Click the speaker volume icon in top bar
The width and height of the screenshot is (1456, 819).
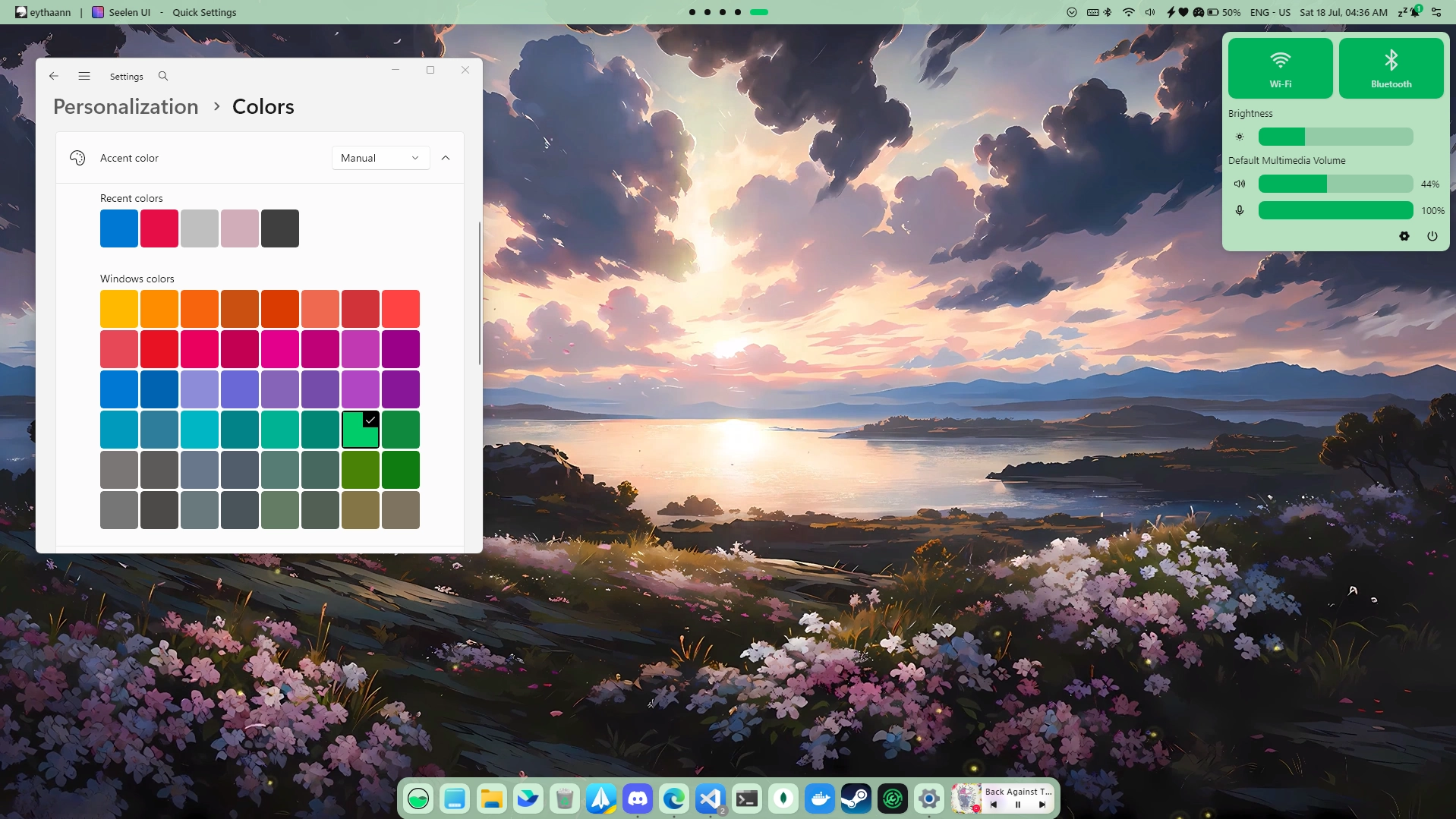point(1150,12)
